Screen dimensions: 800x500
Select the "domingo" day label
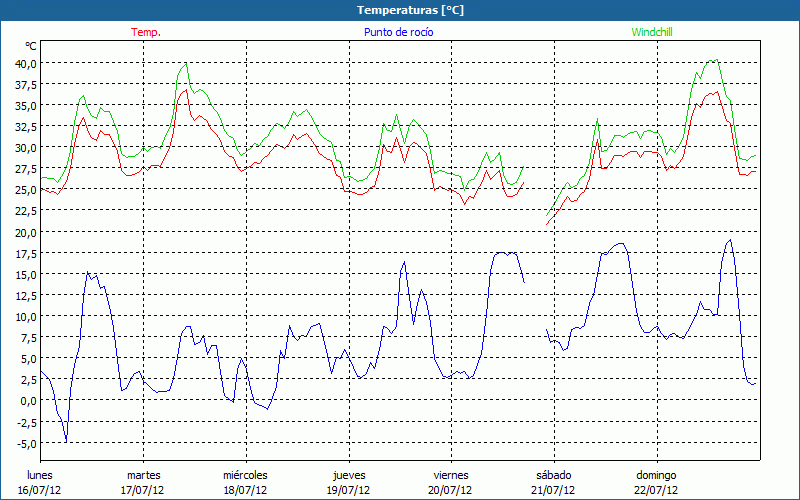click(656, 475)
